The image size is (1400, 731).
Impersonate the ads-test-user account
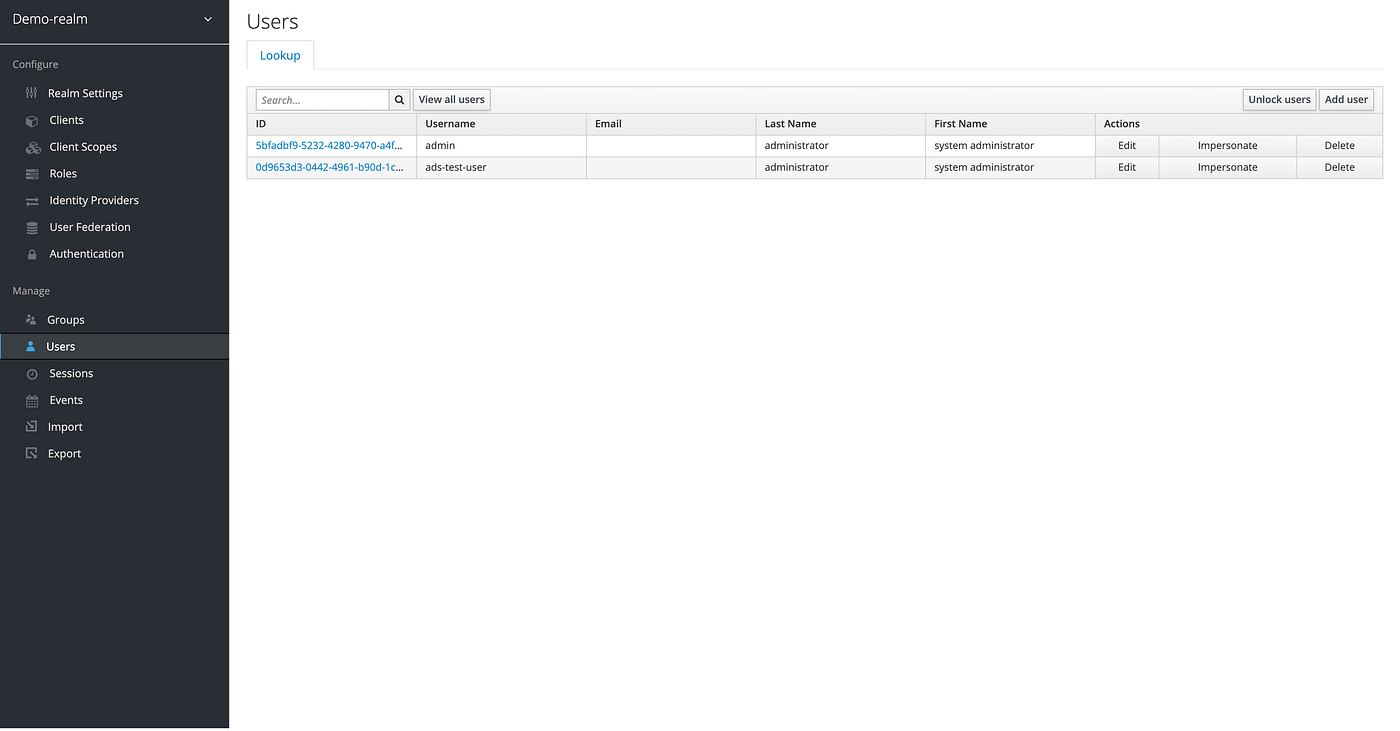(x=1227, y=167)
